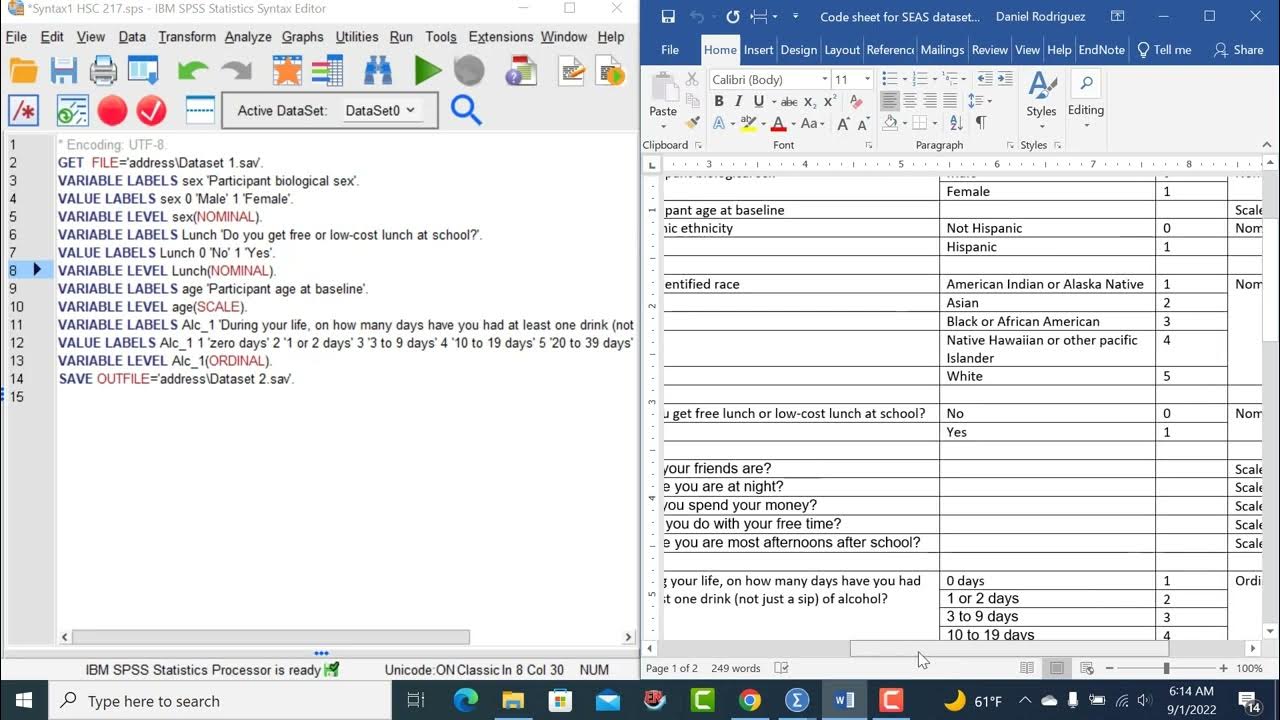The width and height of the screenshot is (1280, 720).
Task: Click the split editor pane icon
Action: coord(201,111)
